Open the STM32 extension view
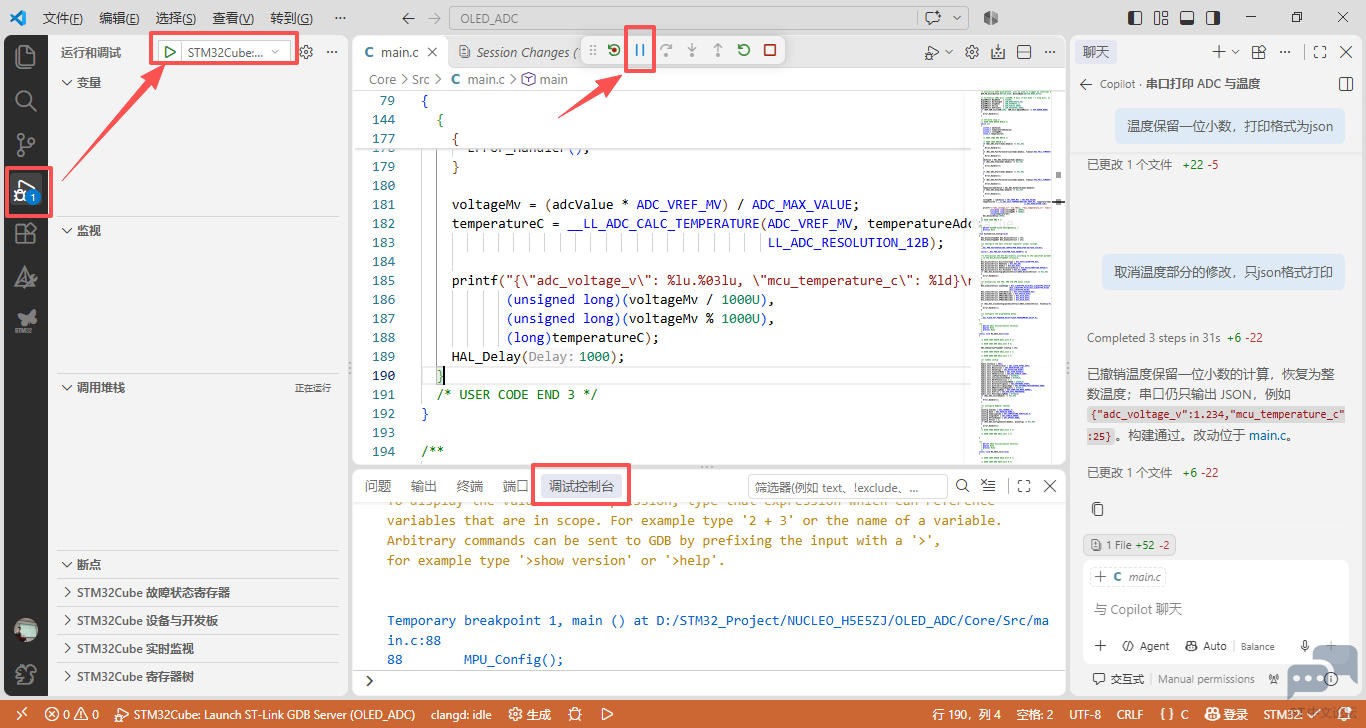 26,321
